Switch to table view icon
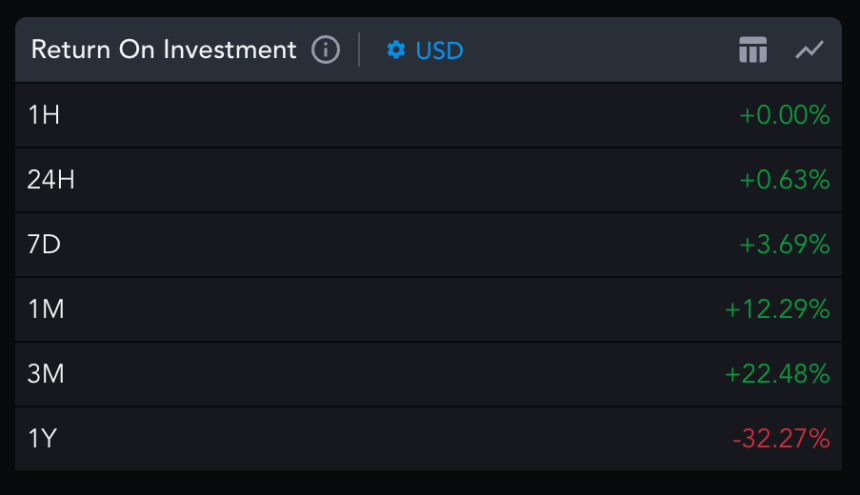The image size is (860, 495). (x=752, y=49)
